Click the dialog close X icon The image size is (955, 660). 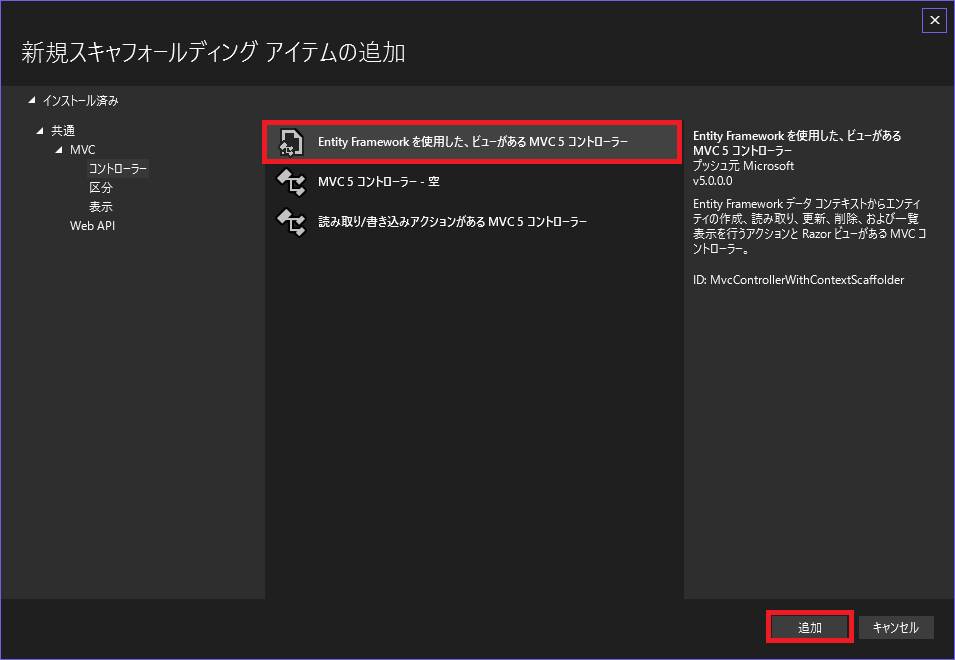pos(935,20)
